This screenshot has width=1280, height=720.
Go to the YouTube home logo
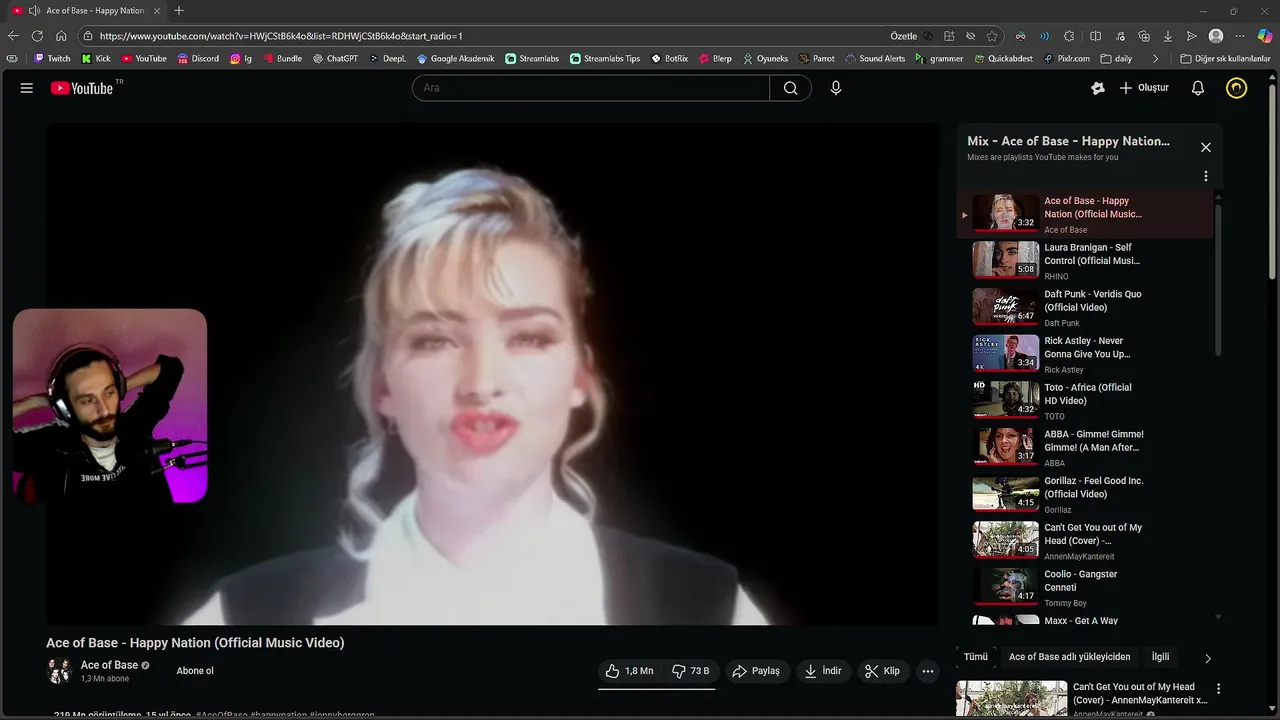pos(82,88)
